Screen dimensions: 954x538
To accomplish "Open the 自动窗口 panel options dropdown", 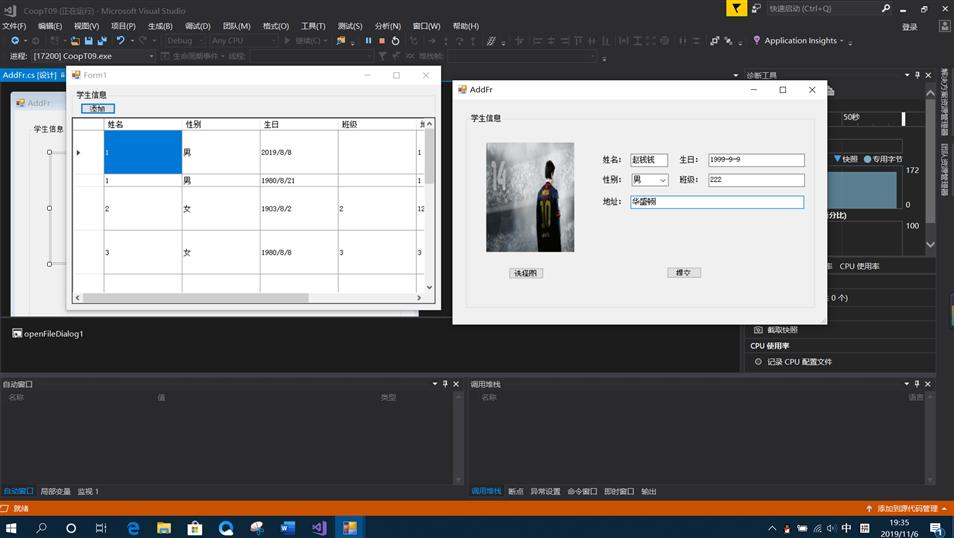I will pos(434,384).
